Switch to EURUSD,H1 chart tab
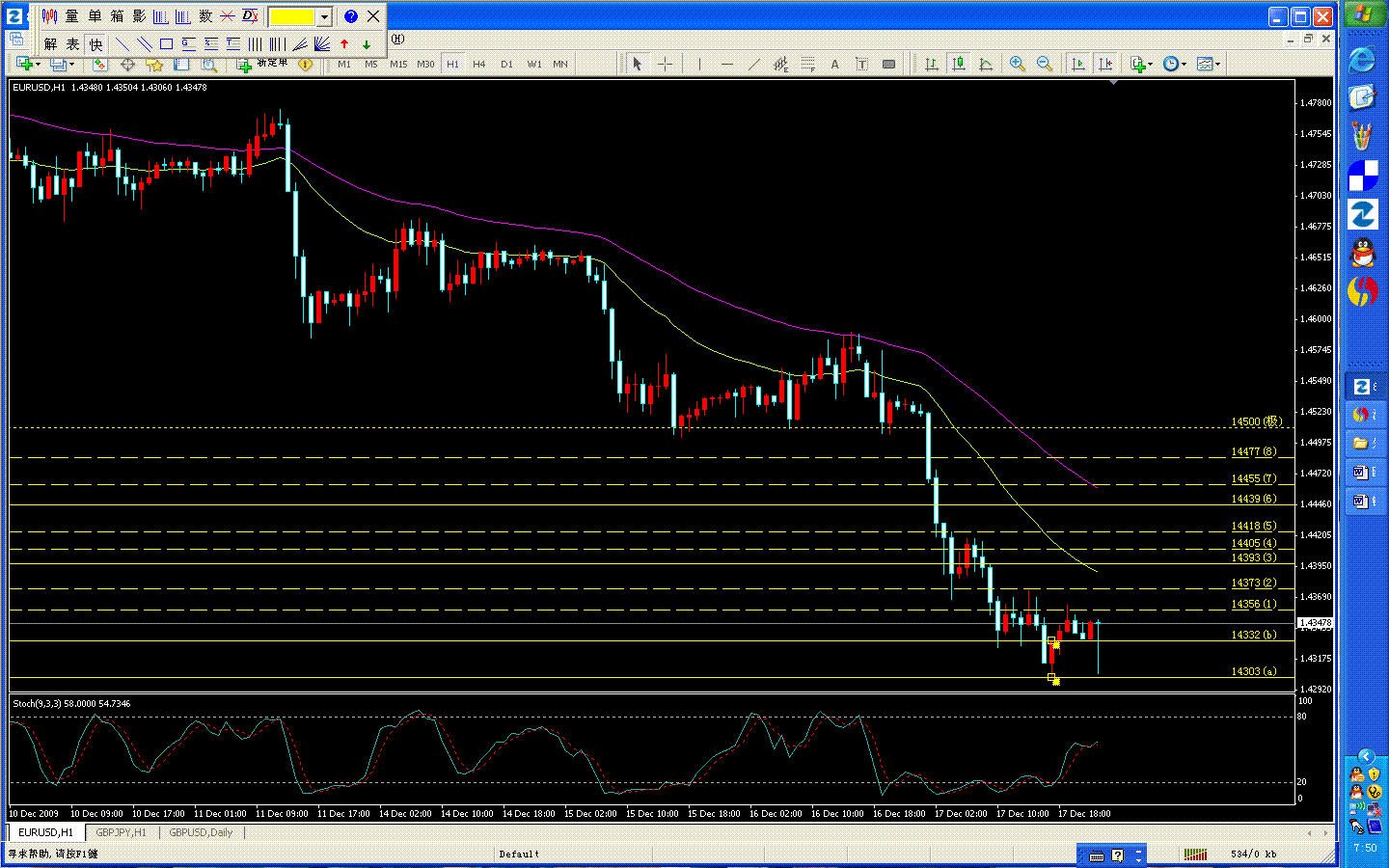This screenshot has height=868, width=1389. point(46,832)
